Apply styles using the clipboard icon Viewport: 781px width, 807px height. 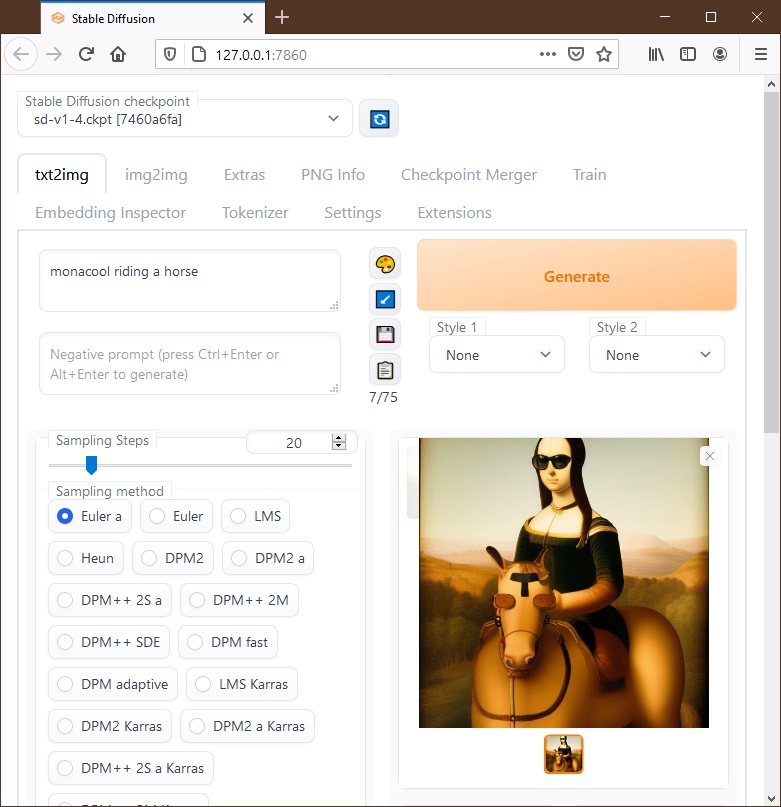[x=385, y=370]
